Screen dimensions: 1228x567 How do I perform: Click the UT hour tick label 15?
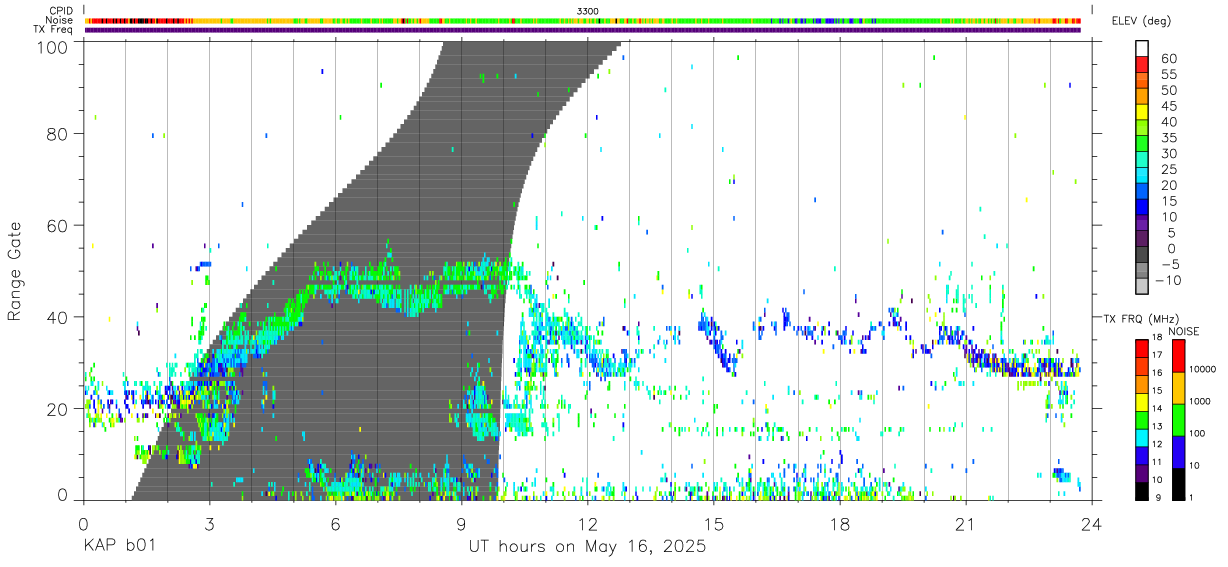pyautogui.click(x=714, y=524)
